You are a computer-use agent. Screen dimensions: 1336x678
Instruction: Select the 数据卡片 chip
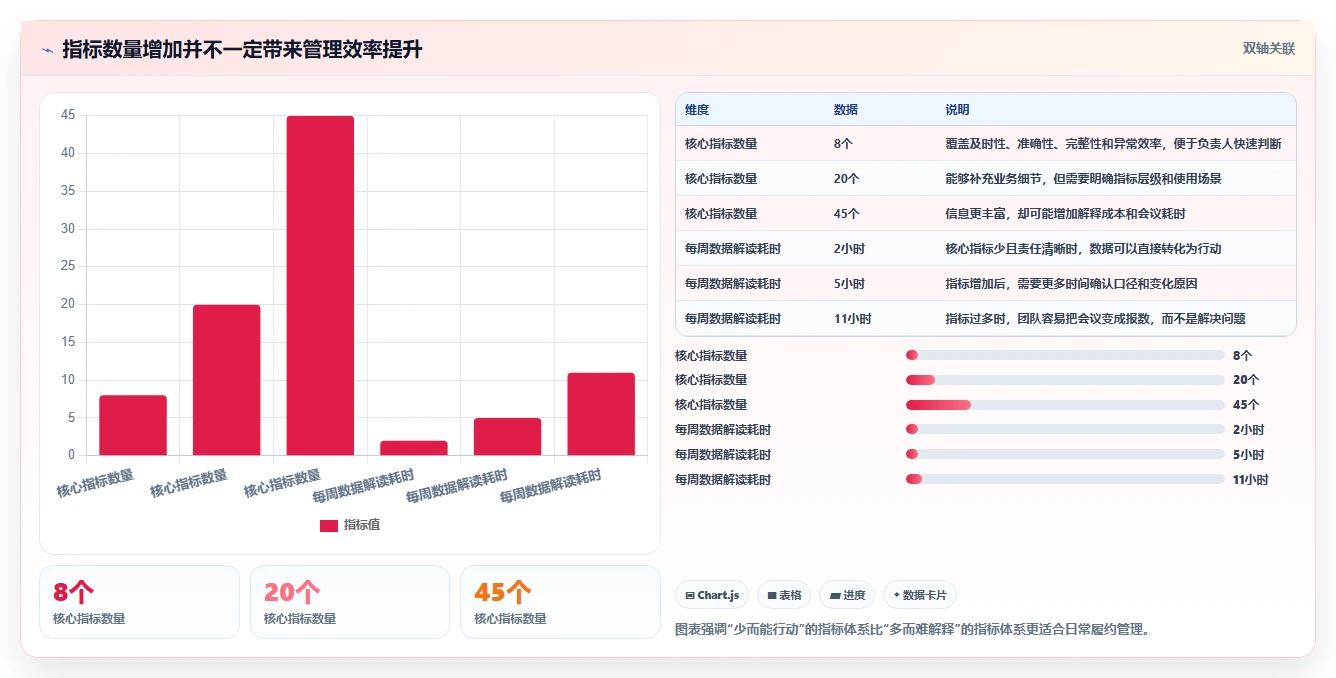(919, 595)
